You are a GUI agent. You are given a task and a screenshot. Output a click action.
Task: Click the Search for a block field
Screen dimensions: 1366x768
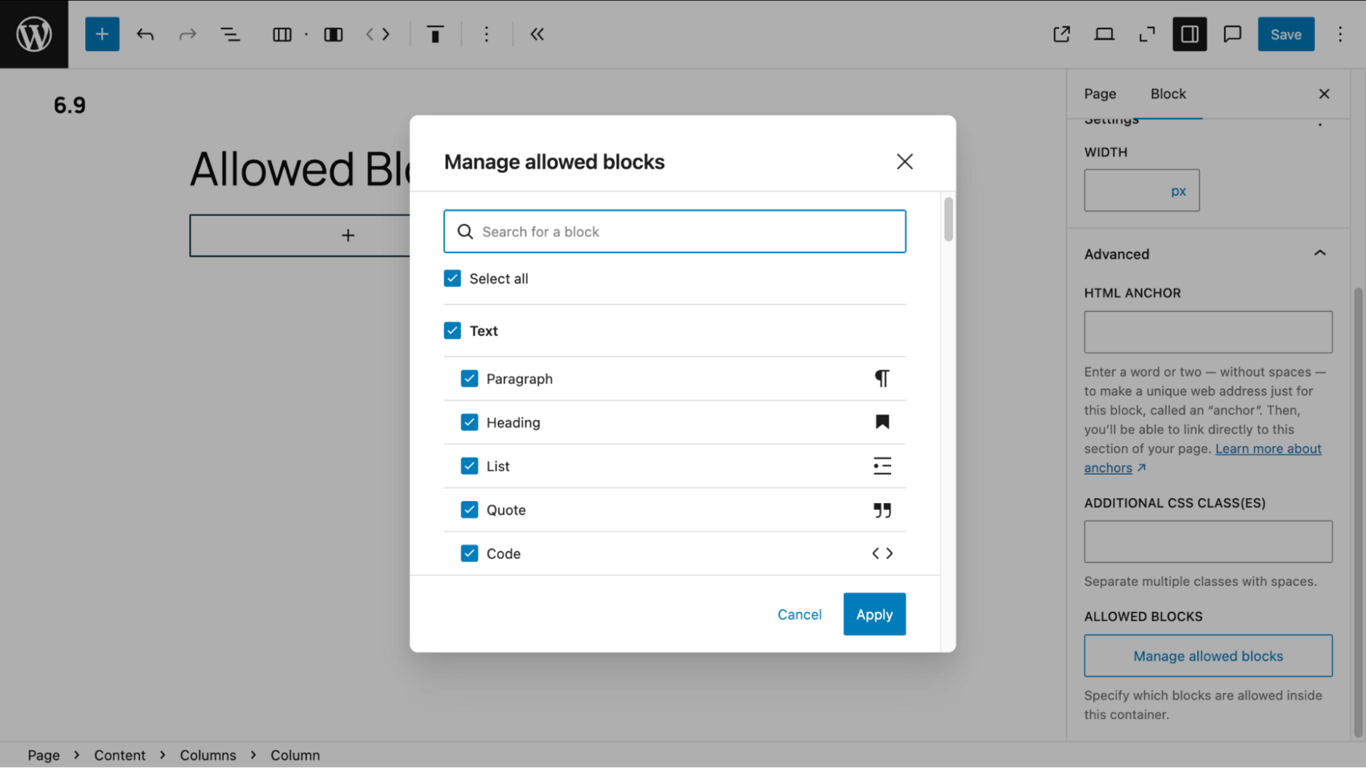pos(674,231)
